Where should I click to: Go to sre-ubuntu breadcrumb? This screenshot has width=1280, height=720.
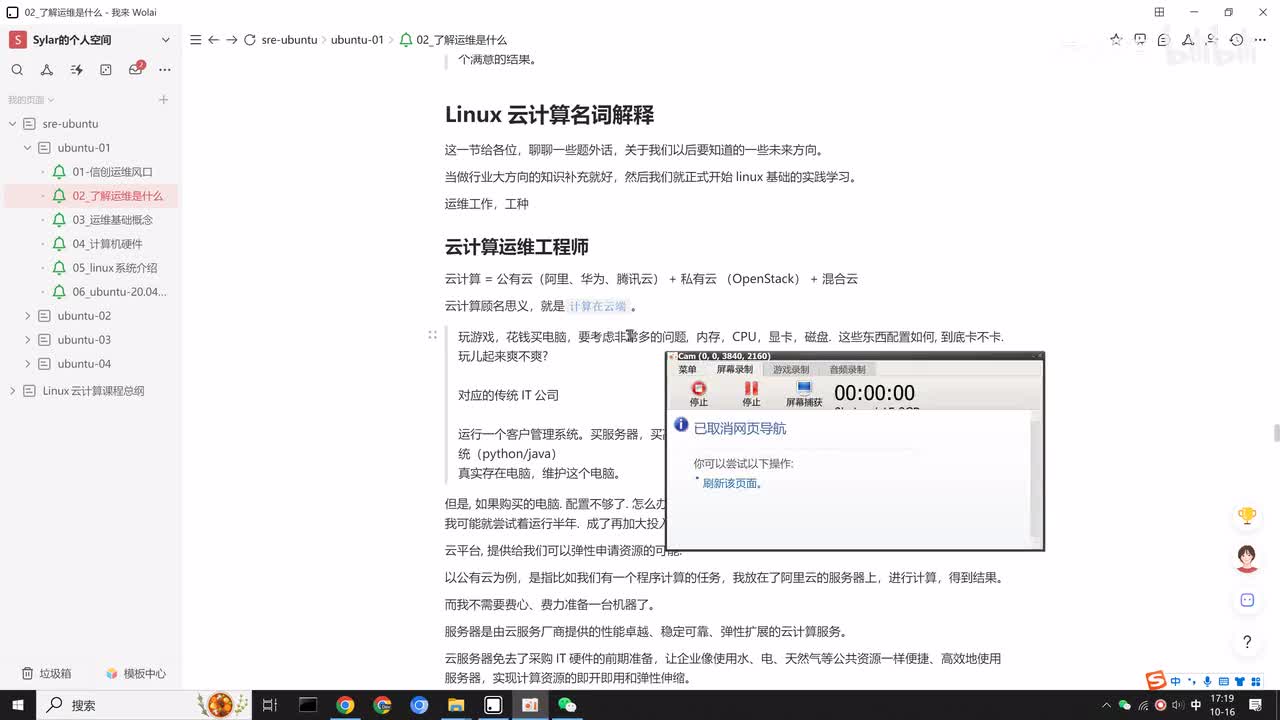click(289, 40)
